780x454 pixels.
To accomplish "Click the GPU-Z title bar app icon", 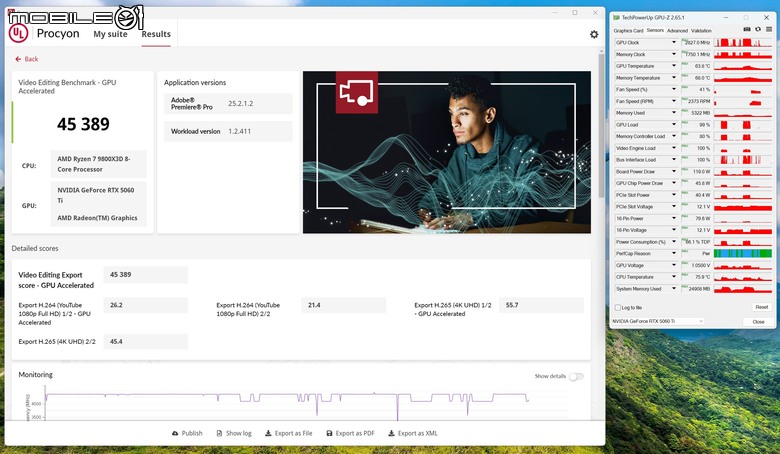I will [x=616, y=17].
